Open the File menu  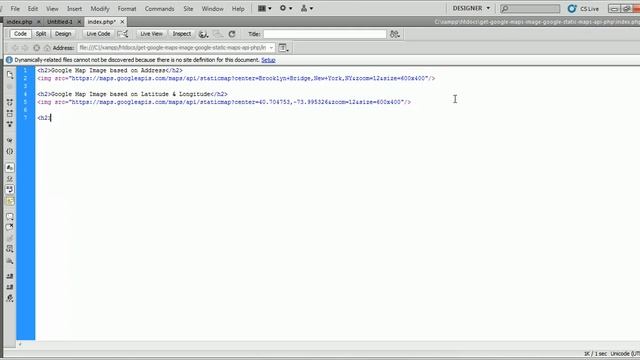pos(15,9)
